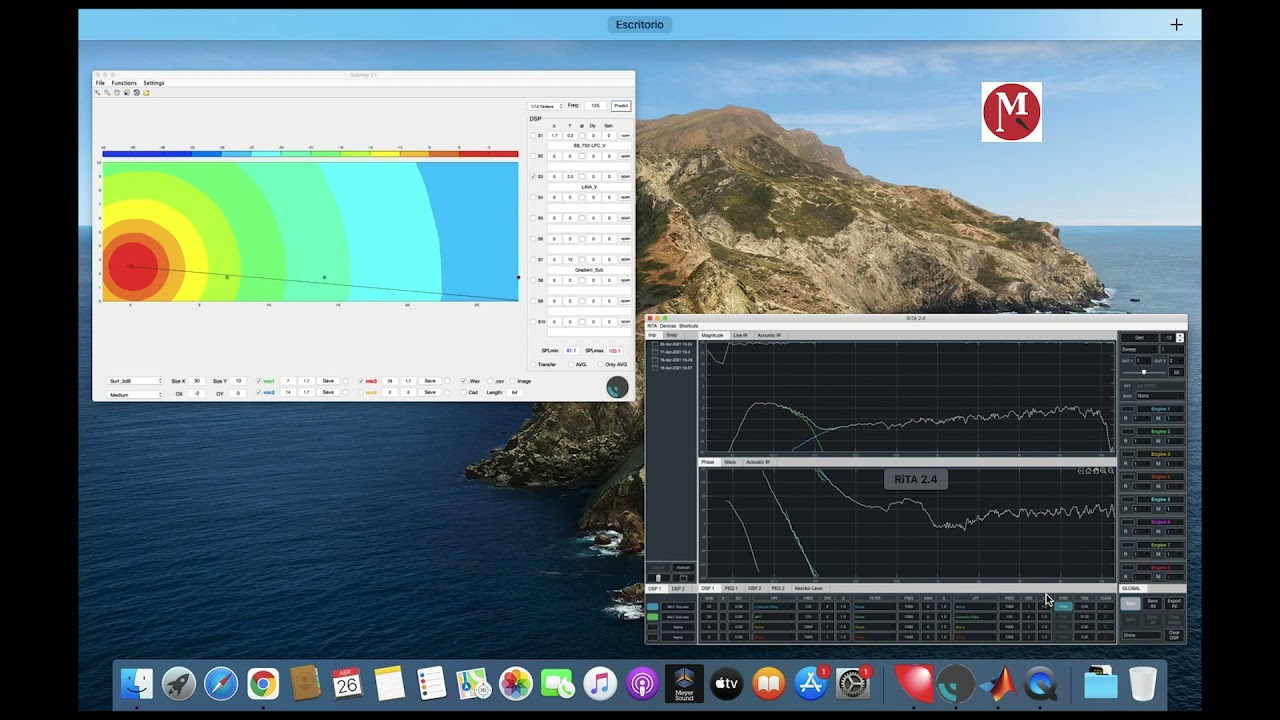Click the zoom out magnifier on RiTA phase plot

coord(1103,471)
